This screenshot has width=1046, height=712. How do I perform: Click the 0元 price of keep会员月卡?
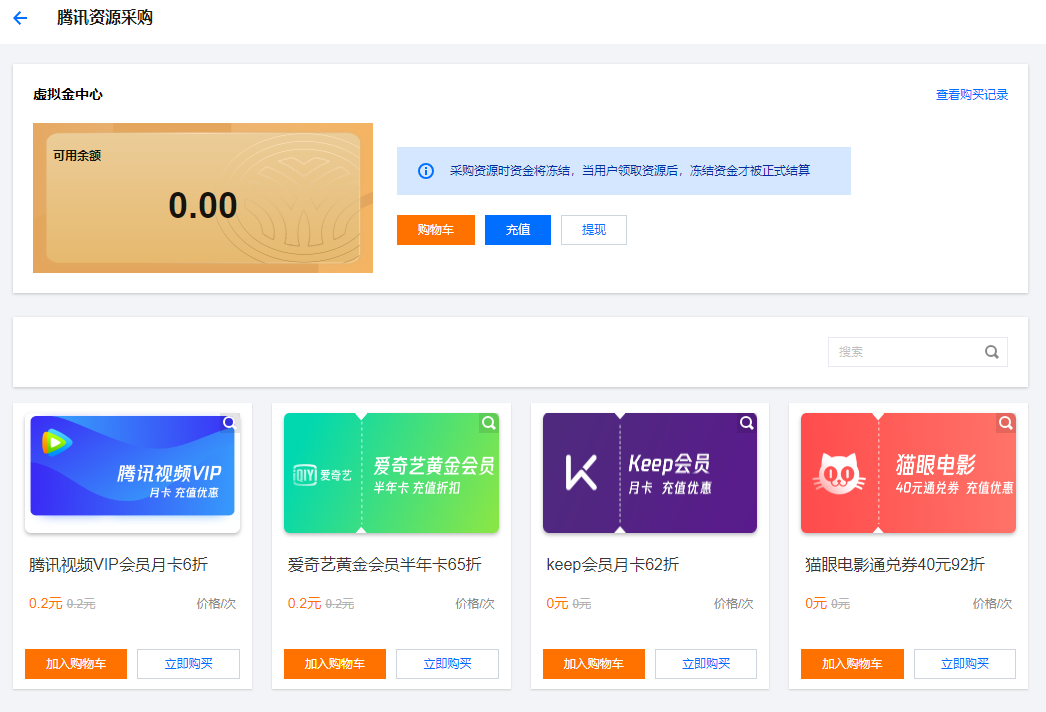[x=557, y=603]
